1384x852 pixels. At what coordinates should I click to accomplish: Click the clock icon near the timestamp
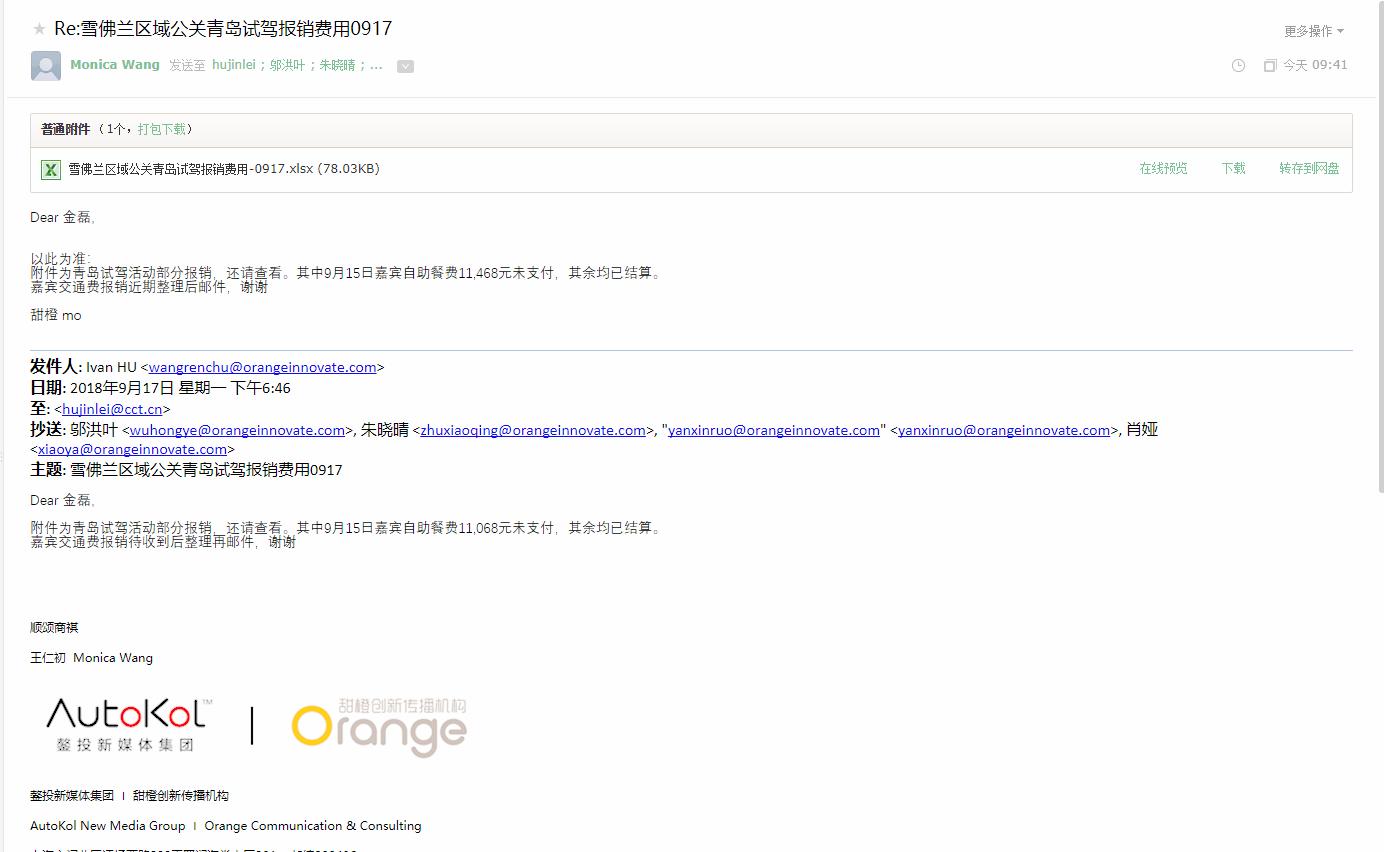coord(1238,65)
